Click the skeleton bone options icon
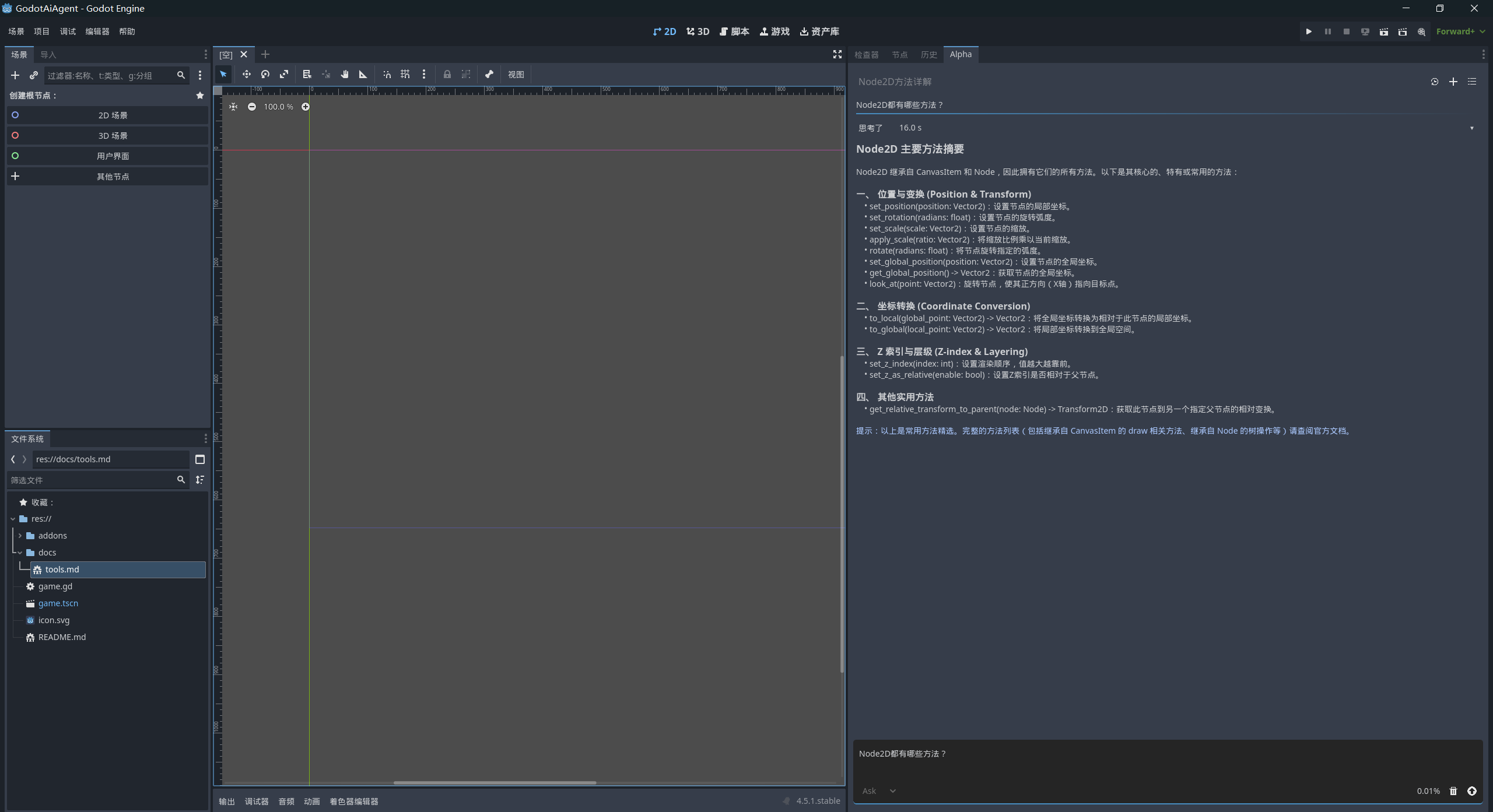 coord(489,74)
